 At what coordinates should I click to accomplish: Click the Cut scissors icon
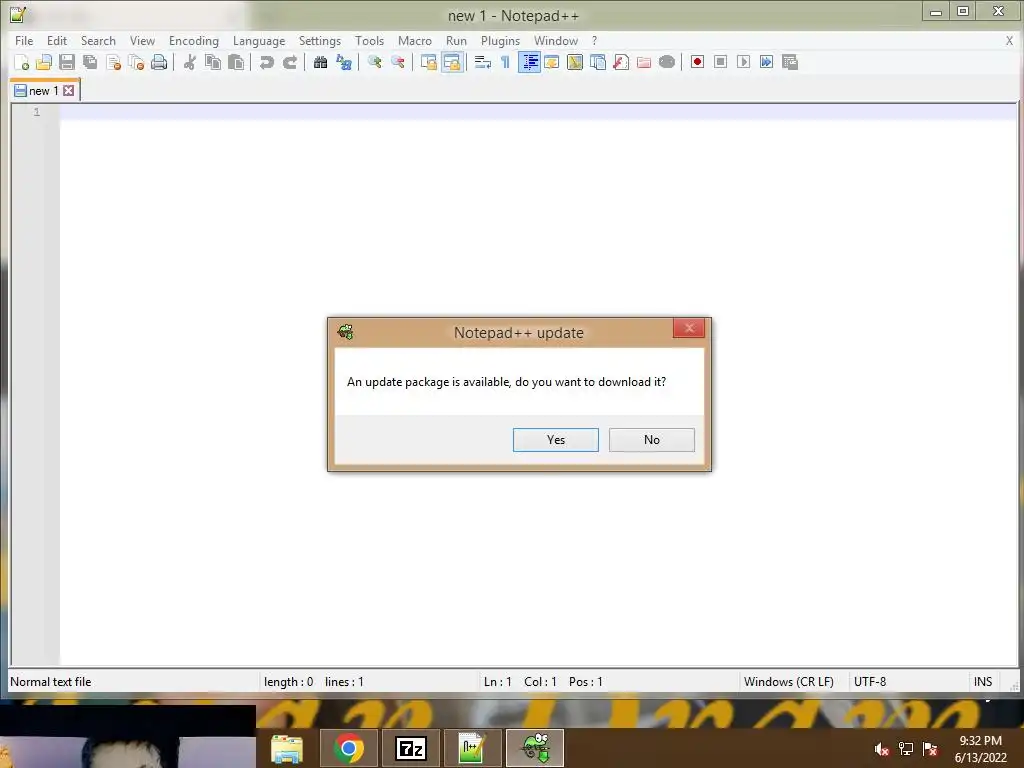point(189,62)
